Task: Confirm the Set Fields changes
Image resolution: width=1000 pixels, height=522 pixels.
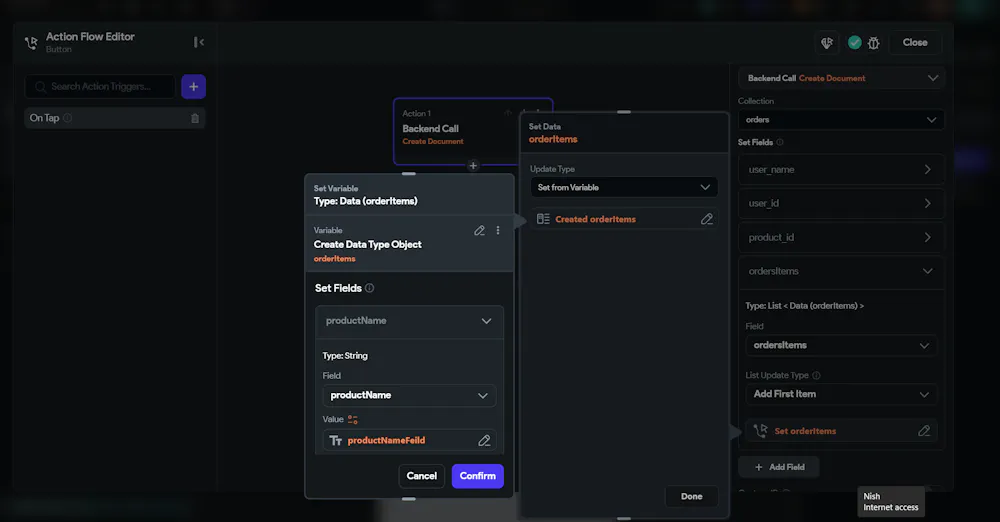Action: click(478, 476)
